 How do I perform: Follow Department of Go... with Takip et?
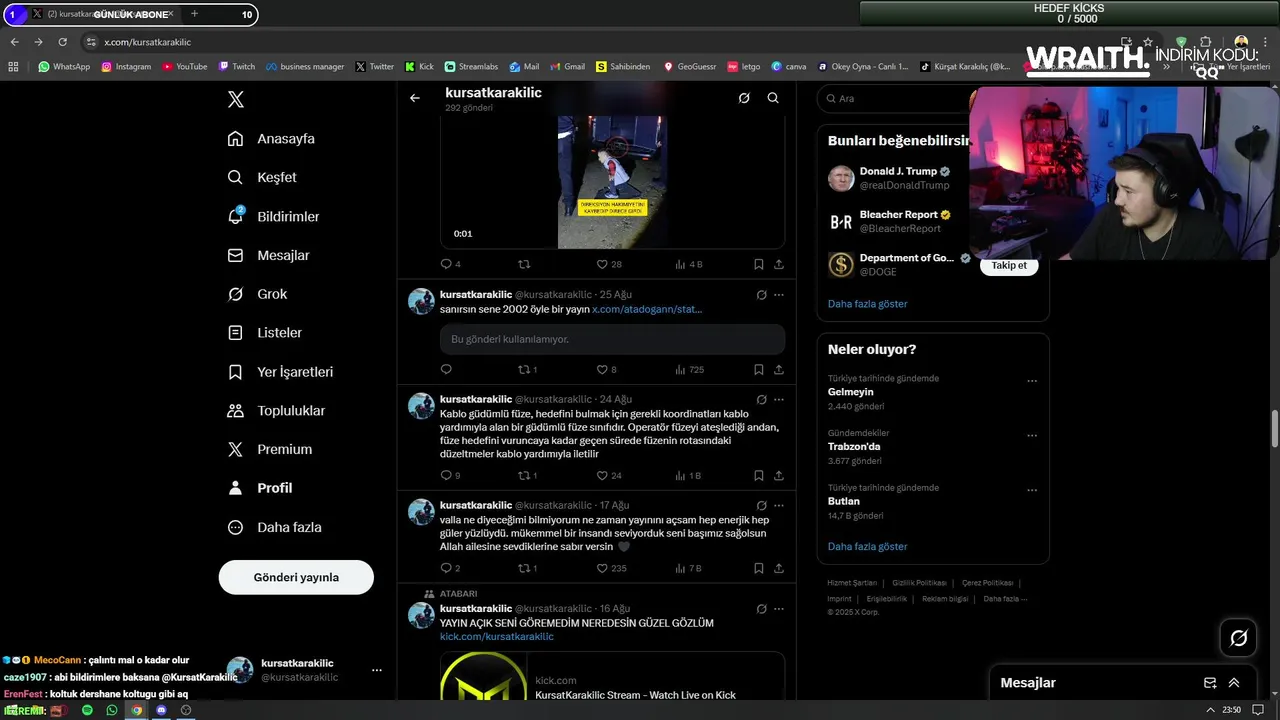1009,265
